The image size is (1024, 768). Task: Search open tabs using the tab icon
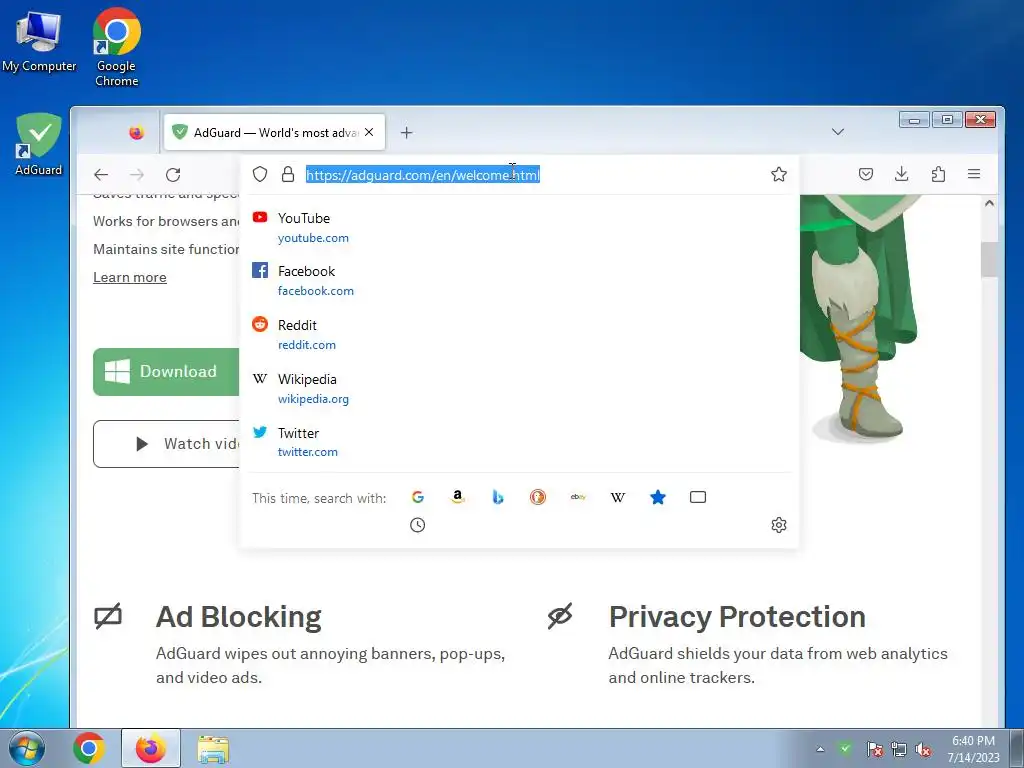point(697,497)
